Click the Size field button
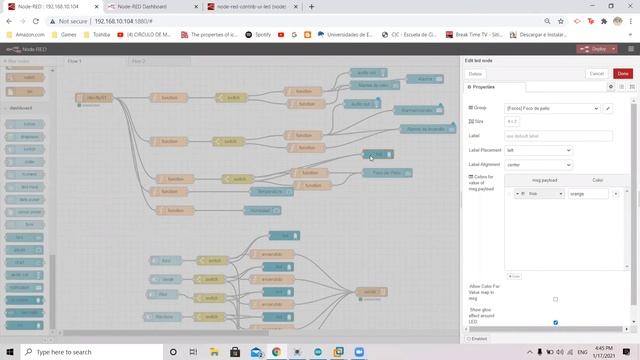 [x=512, y=122]
